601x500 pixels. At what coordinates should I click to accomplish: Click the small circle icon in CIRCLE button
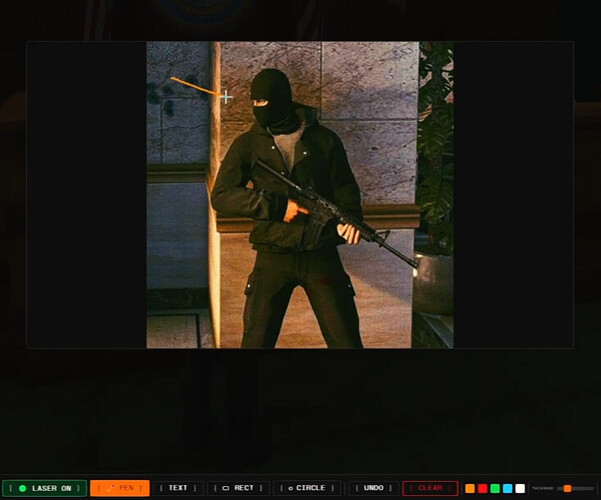coord(291,488)
